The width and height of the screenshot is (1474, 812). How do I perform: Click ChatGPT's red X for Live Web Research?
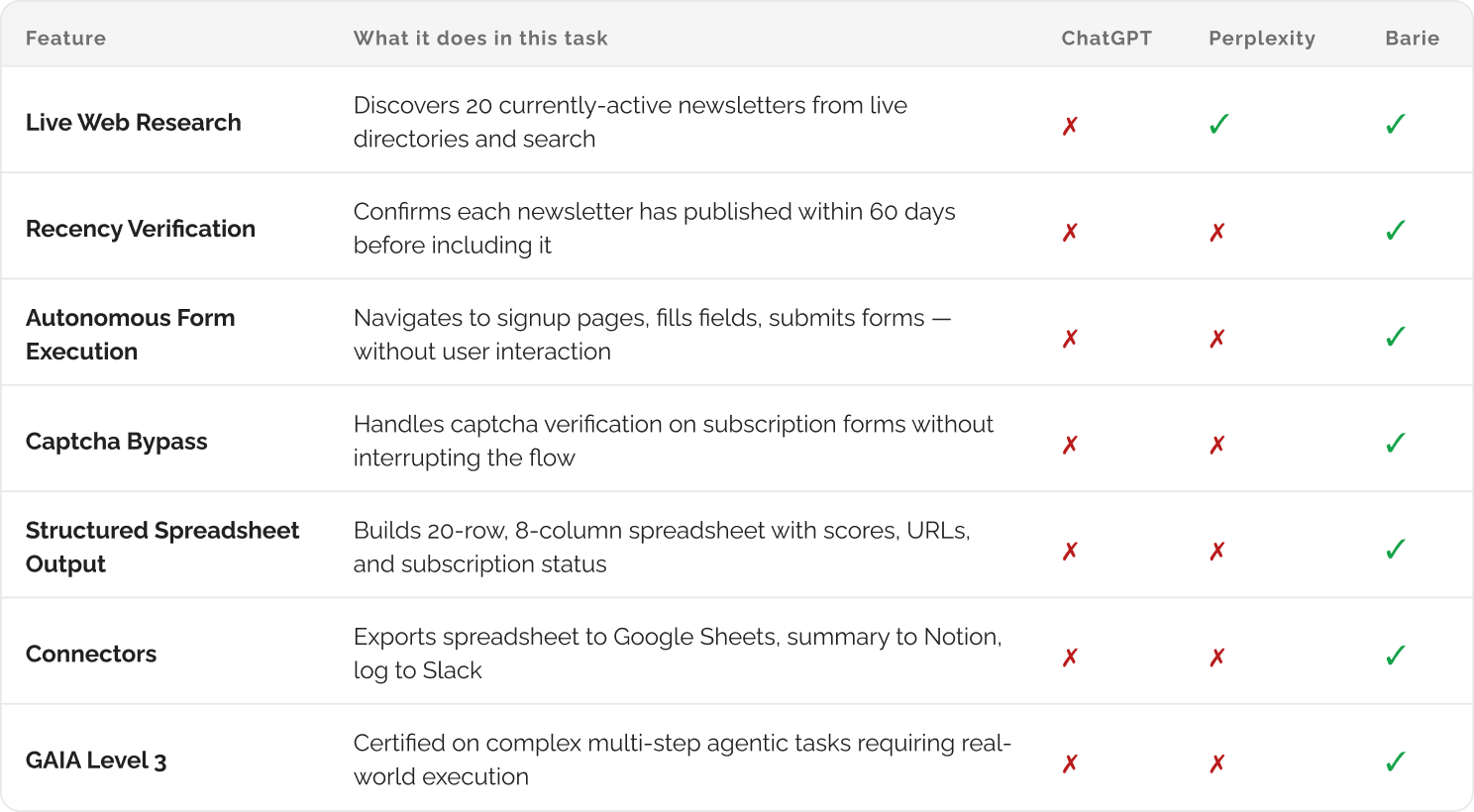coord(1070,127)
